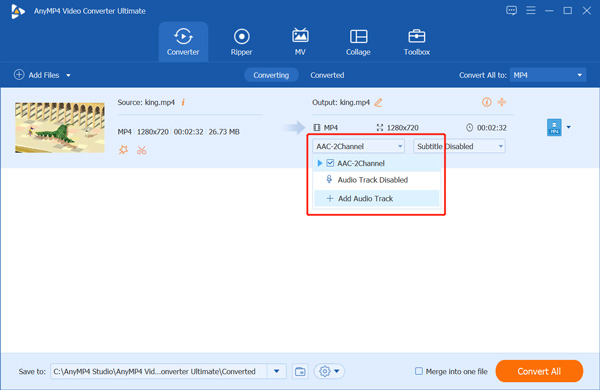Click the plus circle icon on Add Files
Viewport: 600px width, 390px height.
pos(19,75)
